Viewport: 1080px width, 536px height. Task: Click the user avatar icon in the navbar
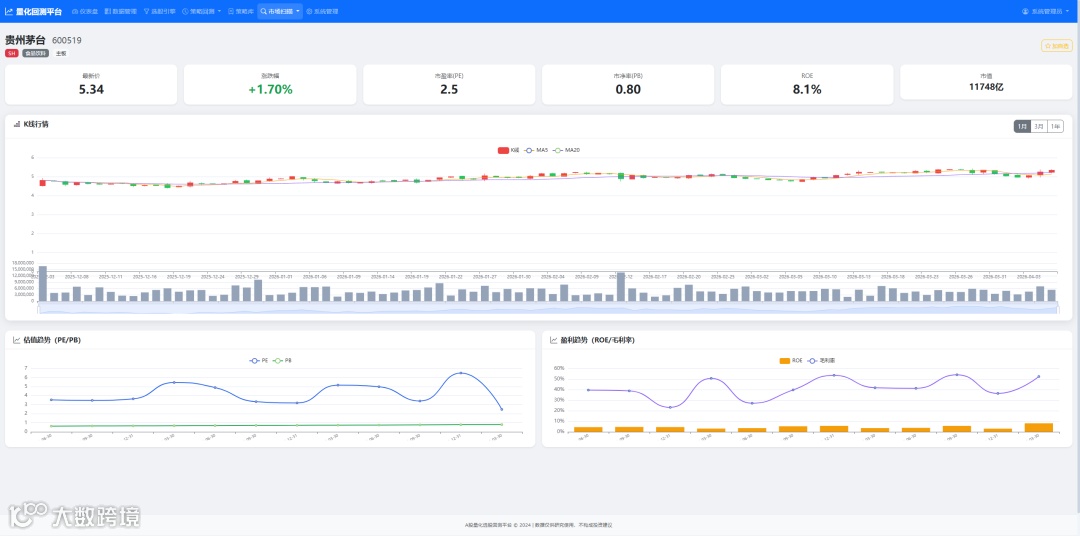pyautogui.click(x=1025, y=12)
